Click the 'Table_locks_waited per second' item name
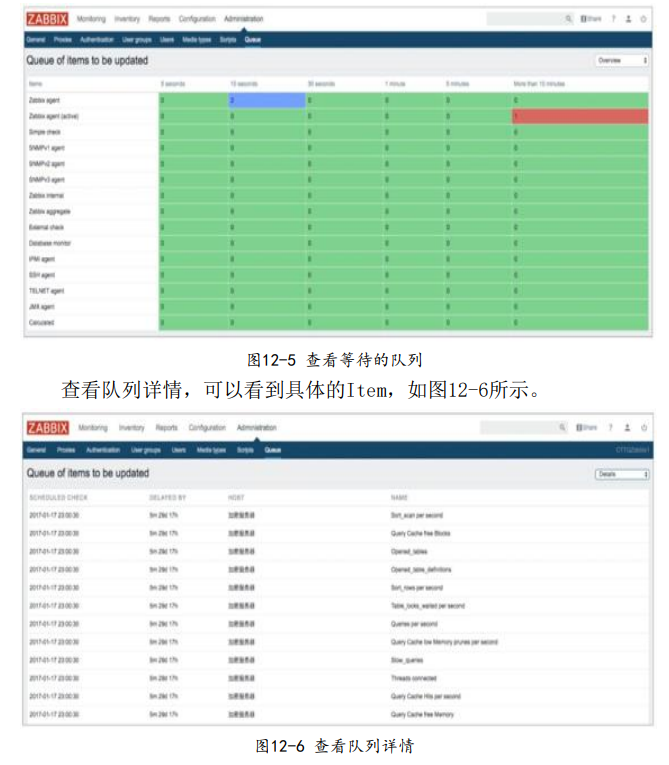669x765 pixels. 428,605
